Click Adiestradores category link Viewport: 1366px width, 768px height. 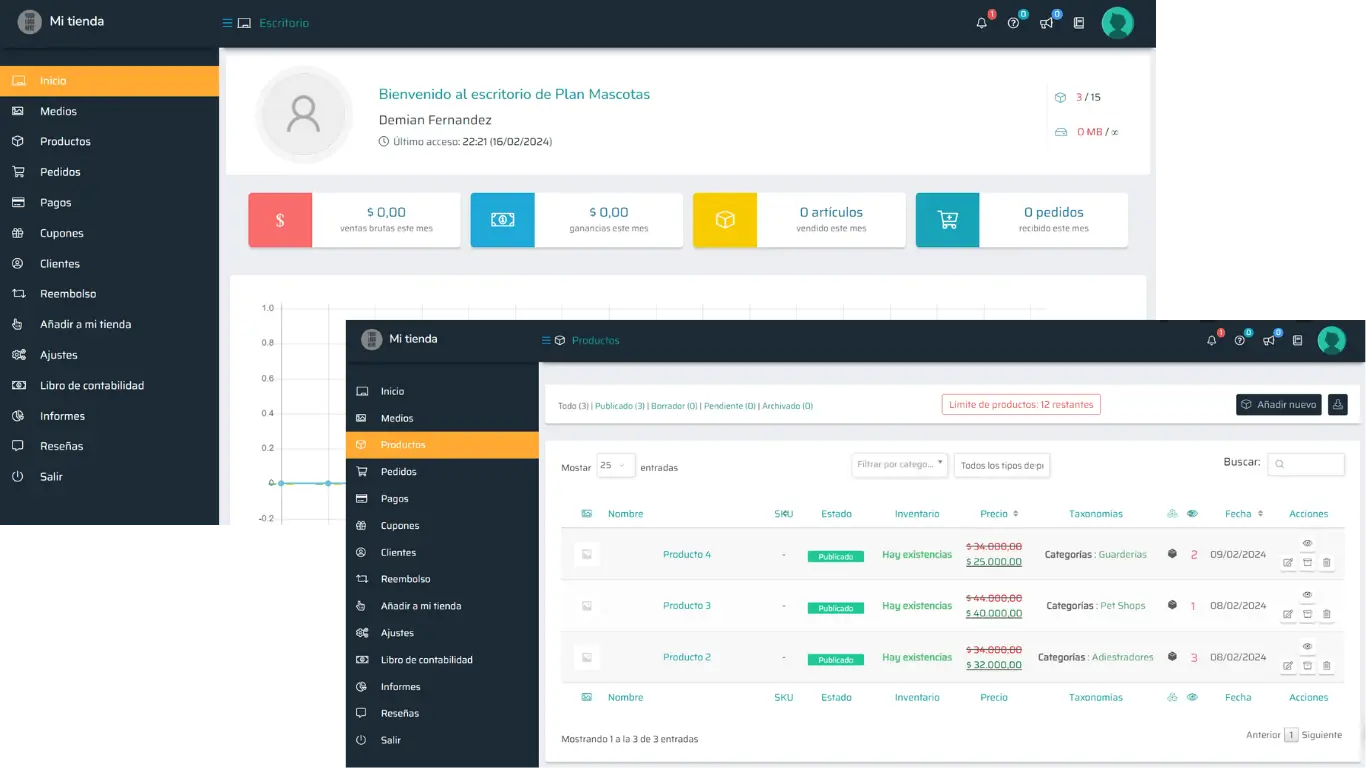pyautogui.click(x=1122, y=657)
